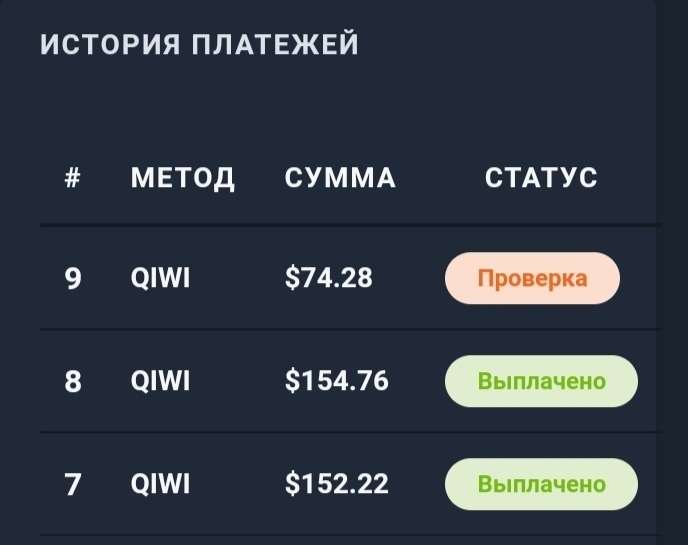Click QIWI method in payment 7

click(x=160, y=484)
